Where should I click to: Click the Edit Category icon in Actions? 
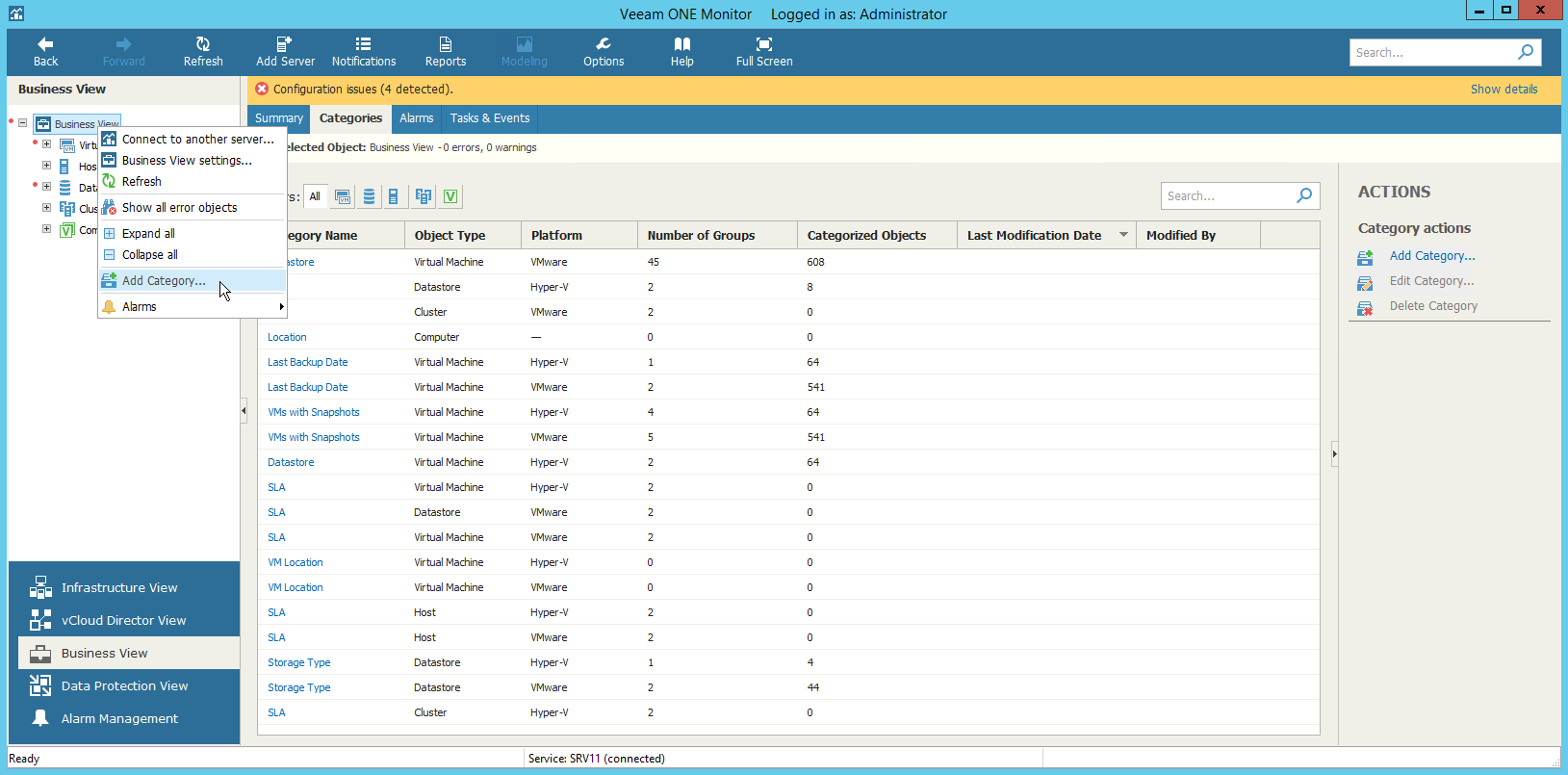1365,283
